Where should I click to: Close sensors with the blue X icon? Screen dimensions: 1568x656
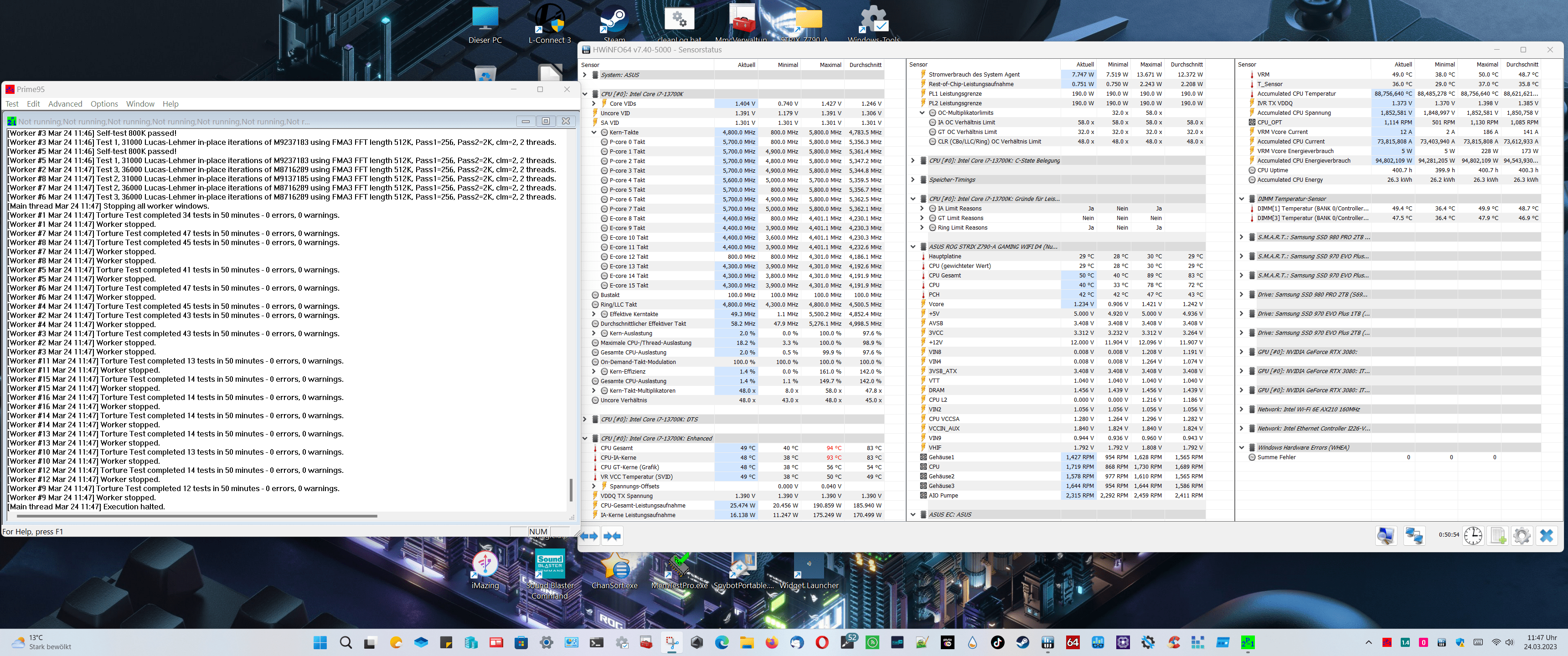point(1547,536)
